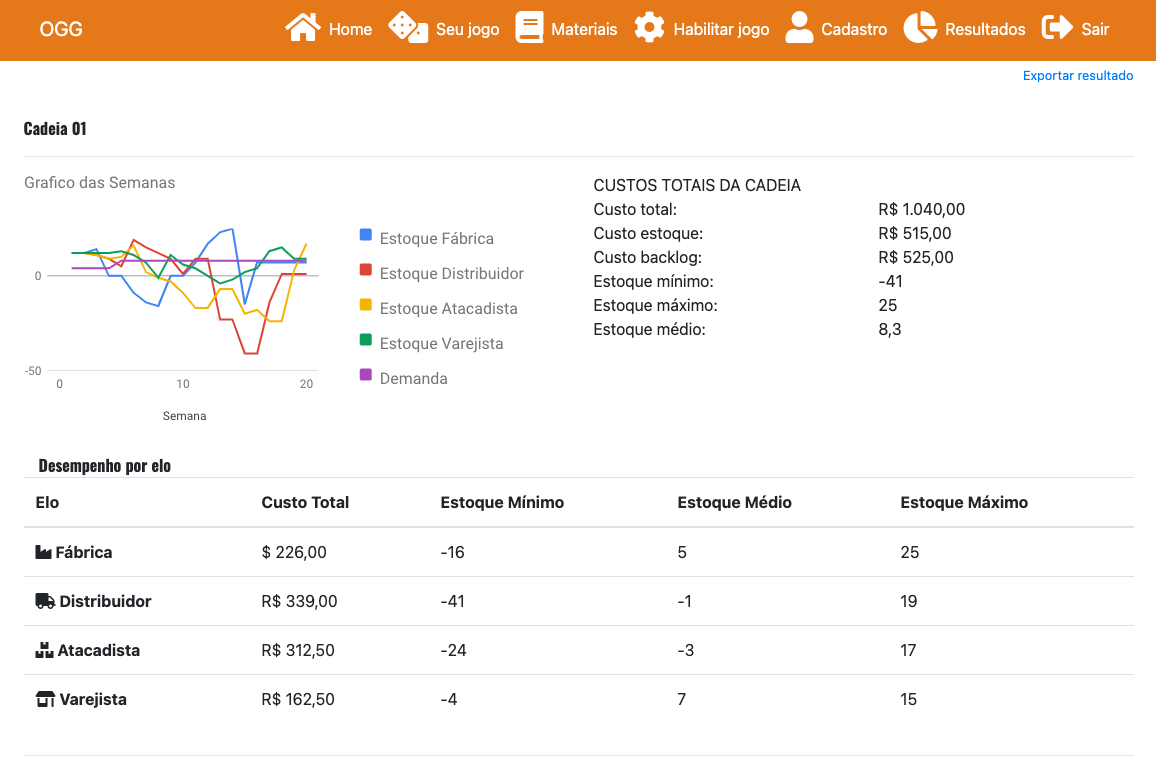Click the user icon for Cadastro
The height and width of the screenshot is (760, 1156).
point(799,28)
